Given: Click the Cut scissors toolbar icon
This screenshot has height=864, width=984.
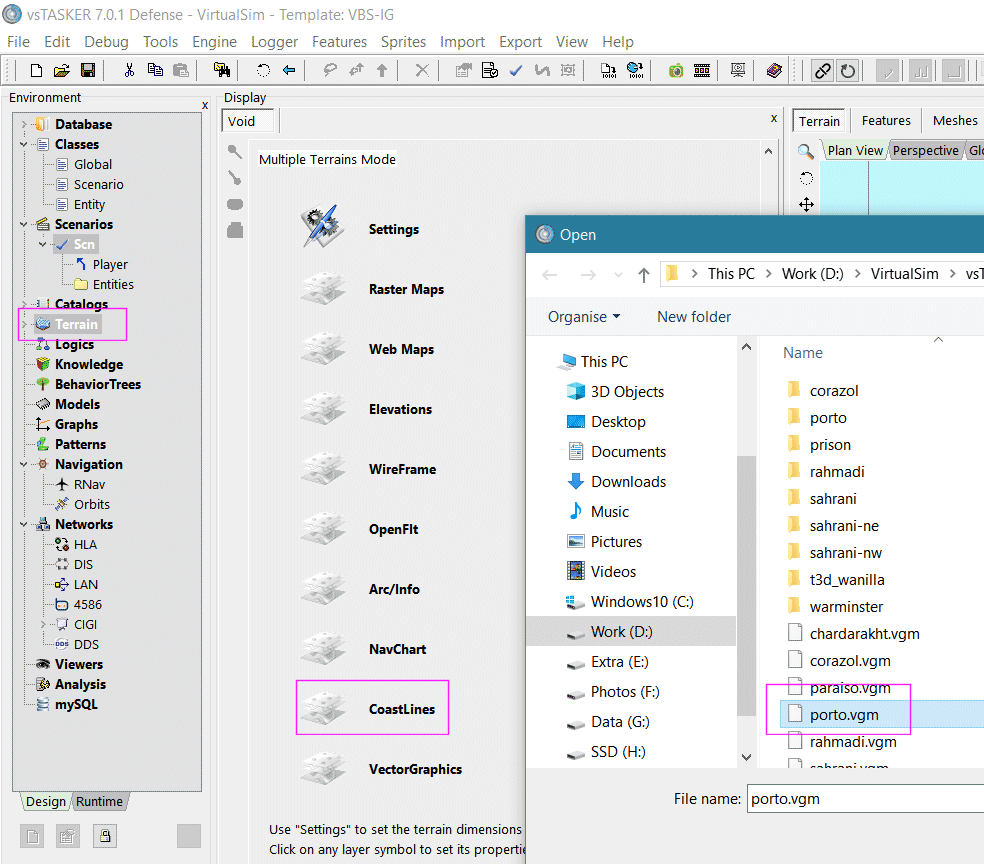Looking at the screenshot, I should click(129, 70).
